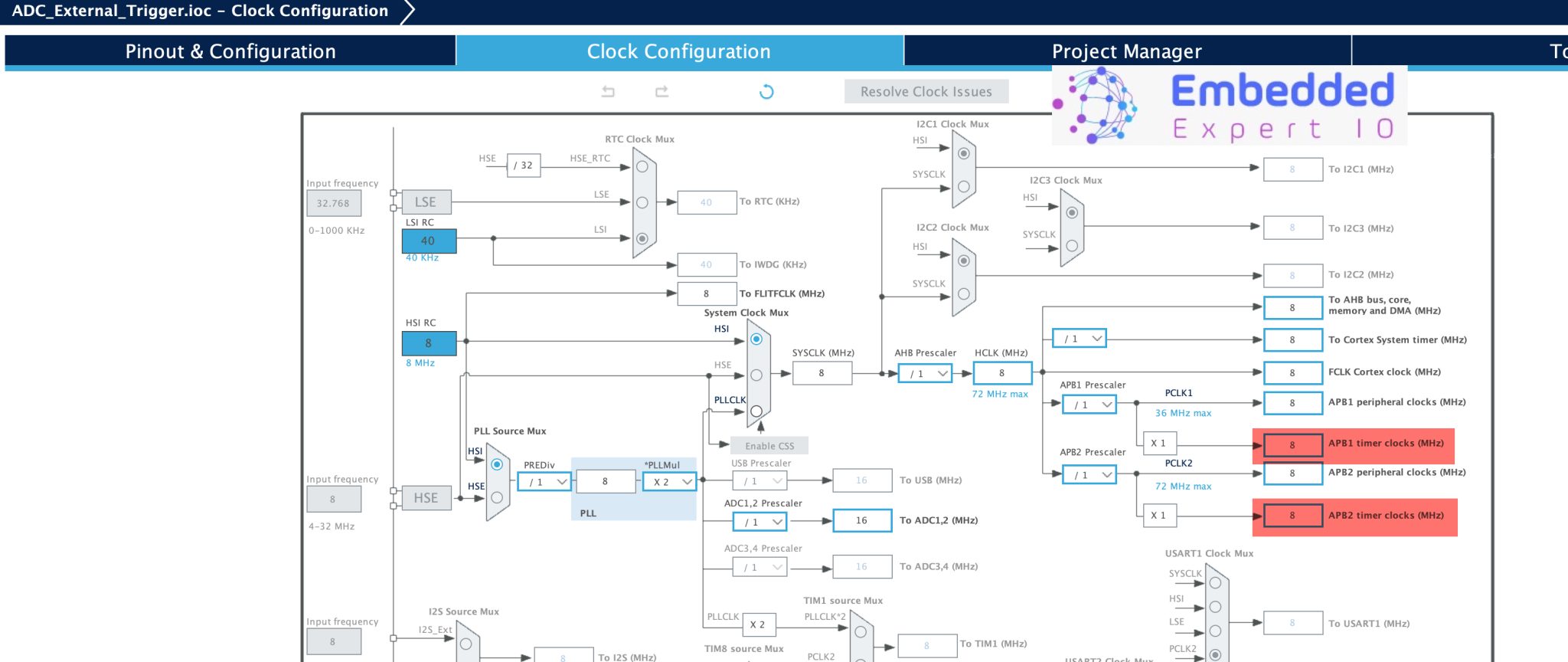1568x662 pixels.
Task: Select PLLCLK in System Clock Mux
Action: coord(756,411)
